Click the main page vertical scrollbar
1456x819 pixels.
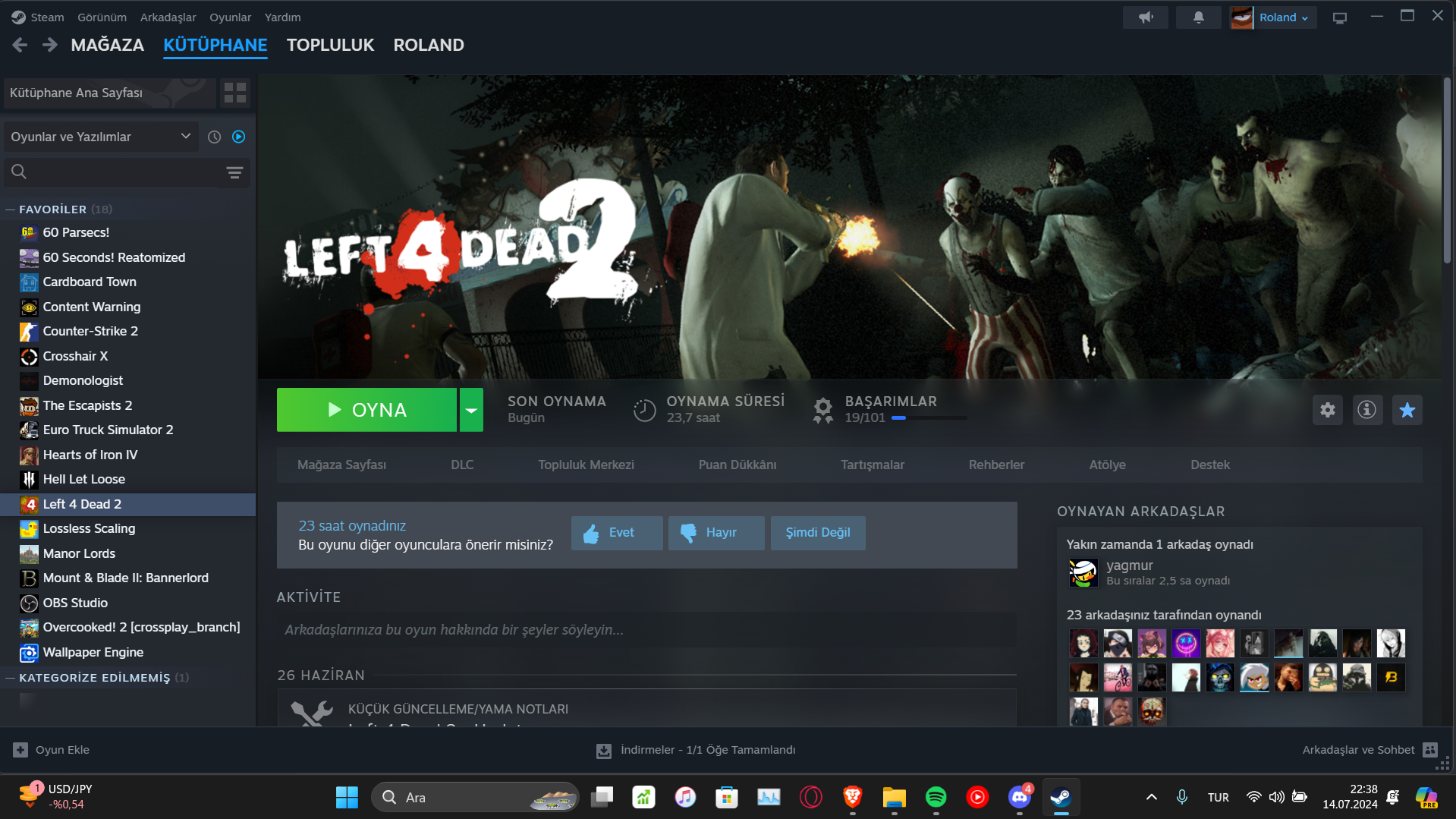(x=1448, y=169)
